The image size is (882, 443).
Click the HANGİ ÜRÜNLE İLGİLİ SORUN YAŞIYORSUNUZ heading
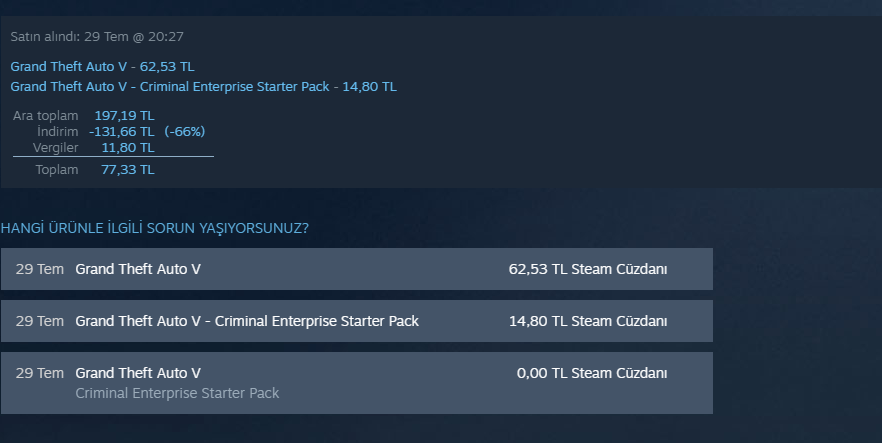click(x=154, y=228)
